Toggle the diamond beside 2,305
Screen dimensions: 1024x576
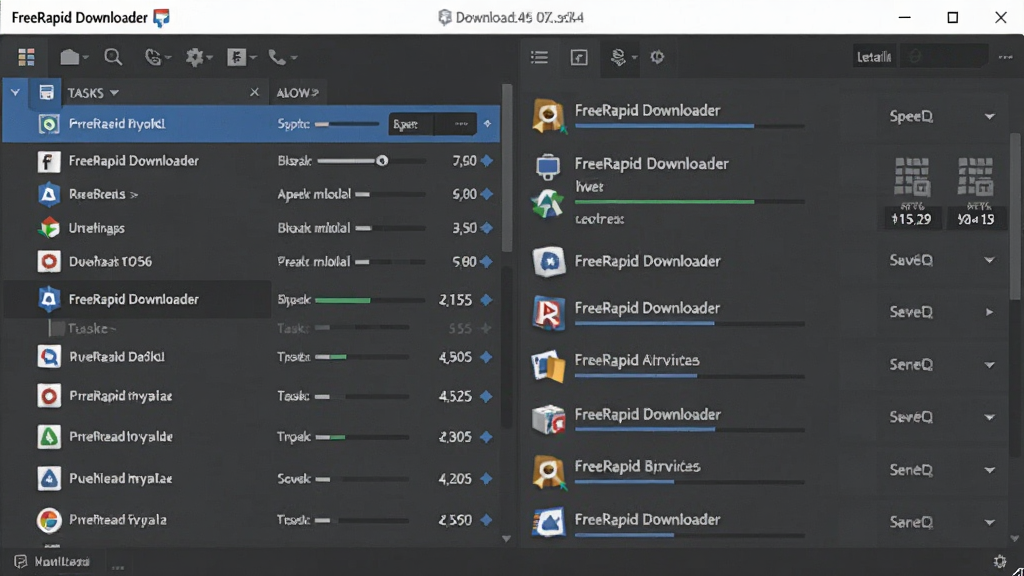pos(487,437)
